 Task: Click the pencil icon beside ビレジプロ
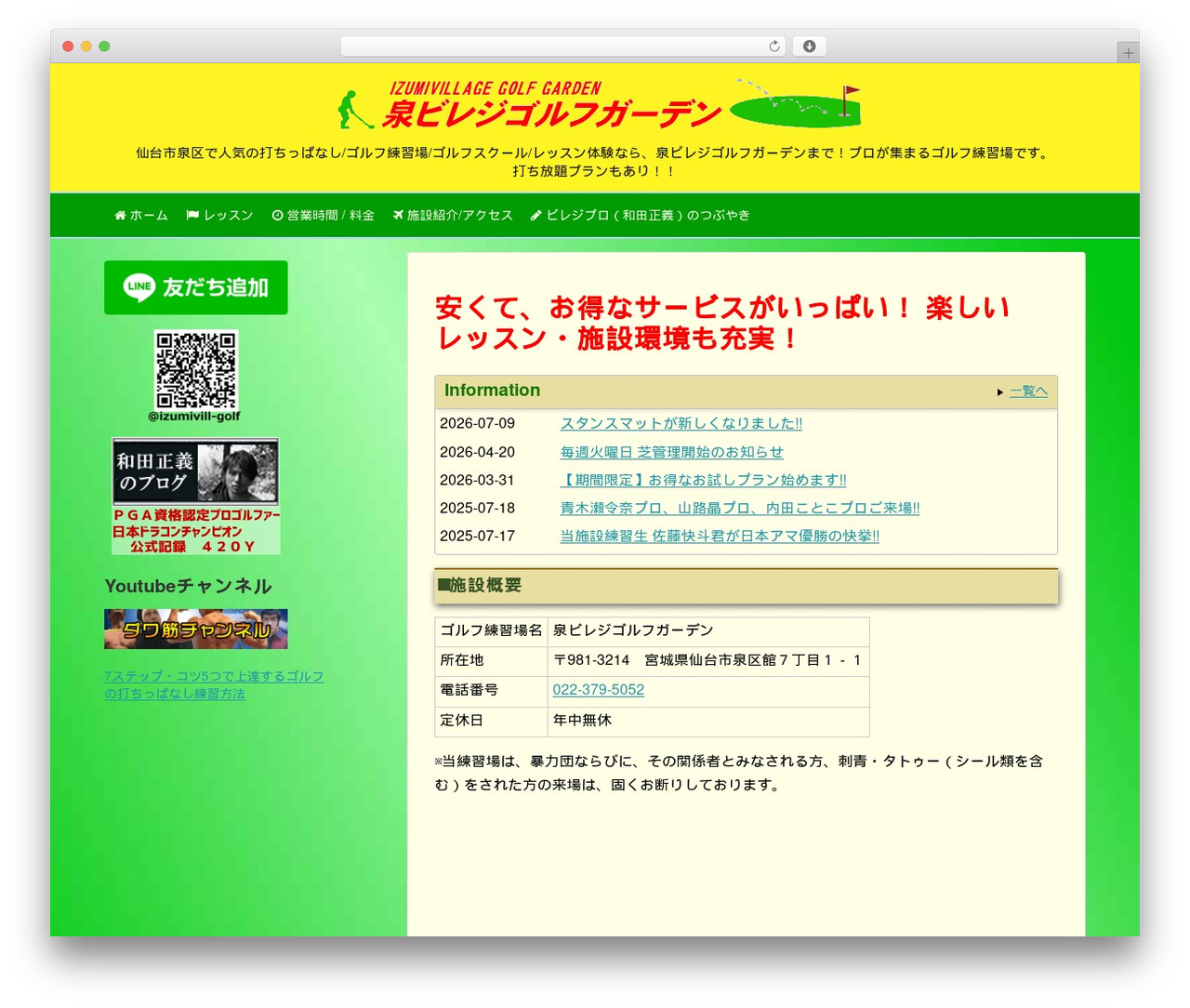535,215
